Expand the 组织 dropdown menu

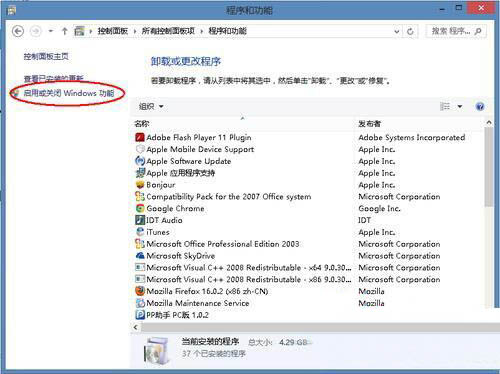(x=151, y=107)
